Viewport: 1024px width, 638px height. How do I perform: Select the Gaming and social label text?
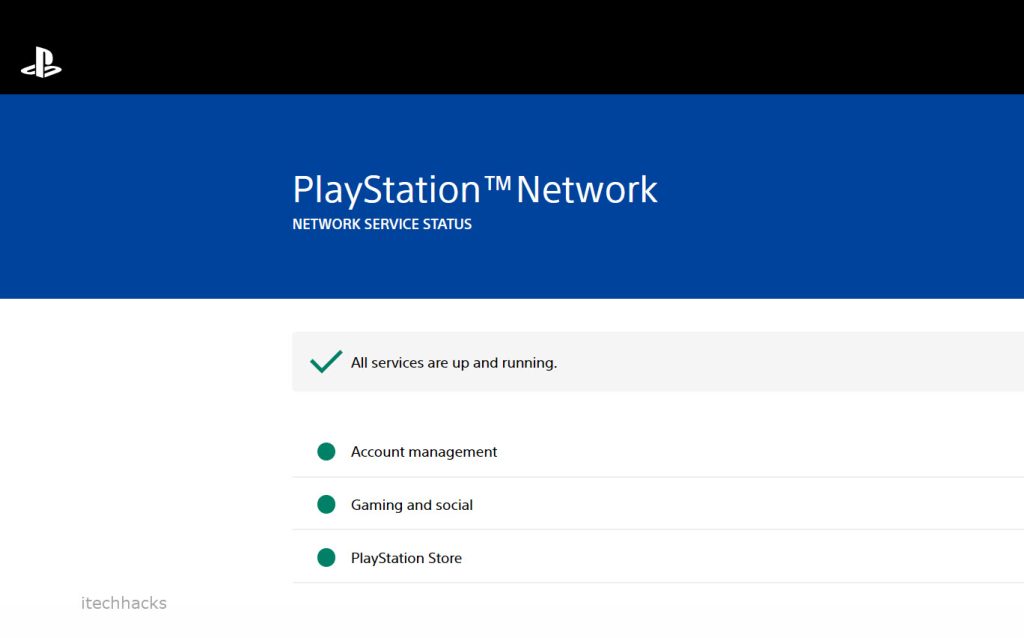412,505
